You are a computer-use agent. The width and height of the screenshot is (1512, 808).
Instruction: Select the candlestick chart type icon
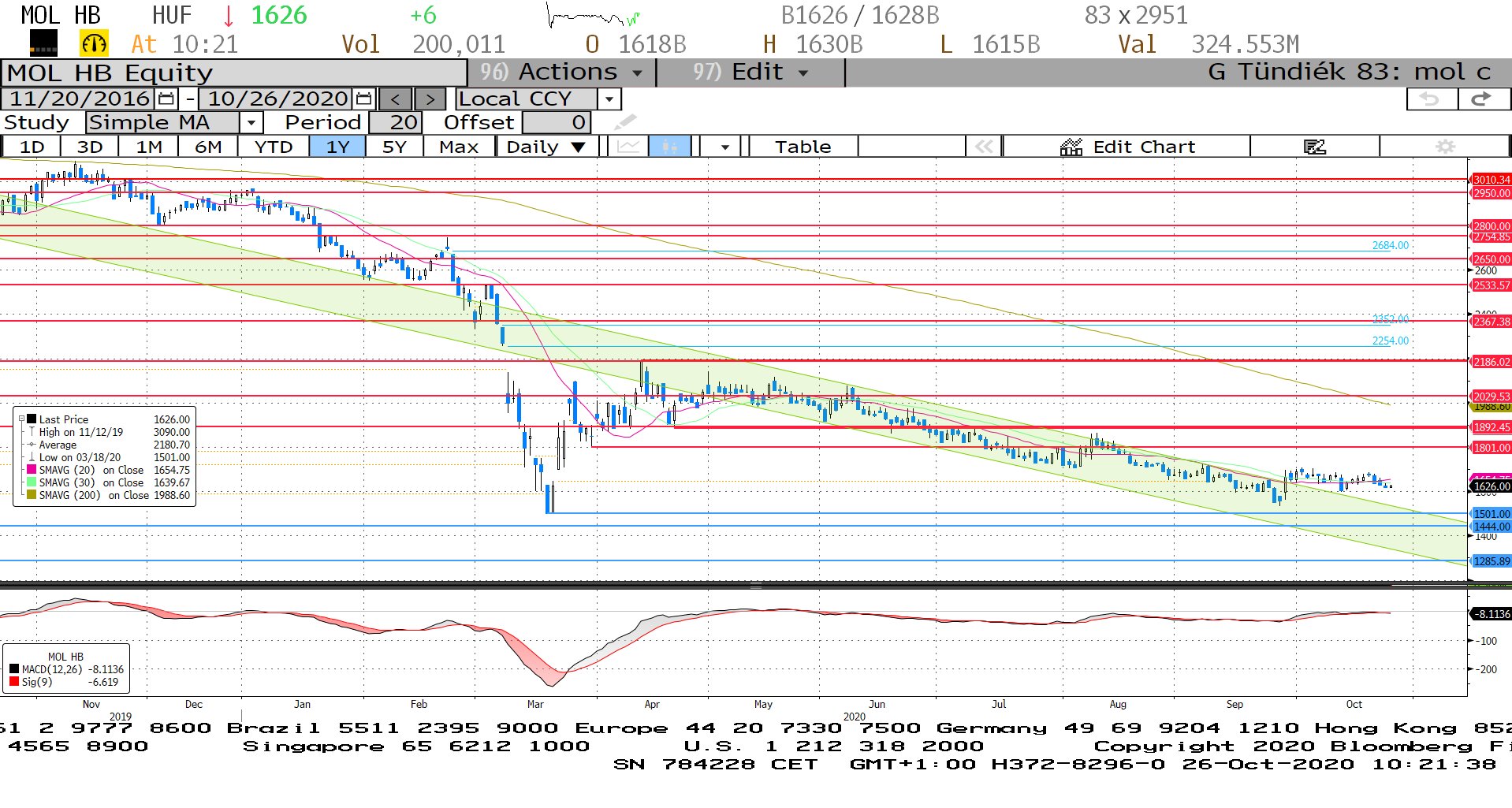(670, 147)
